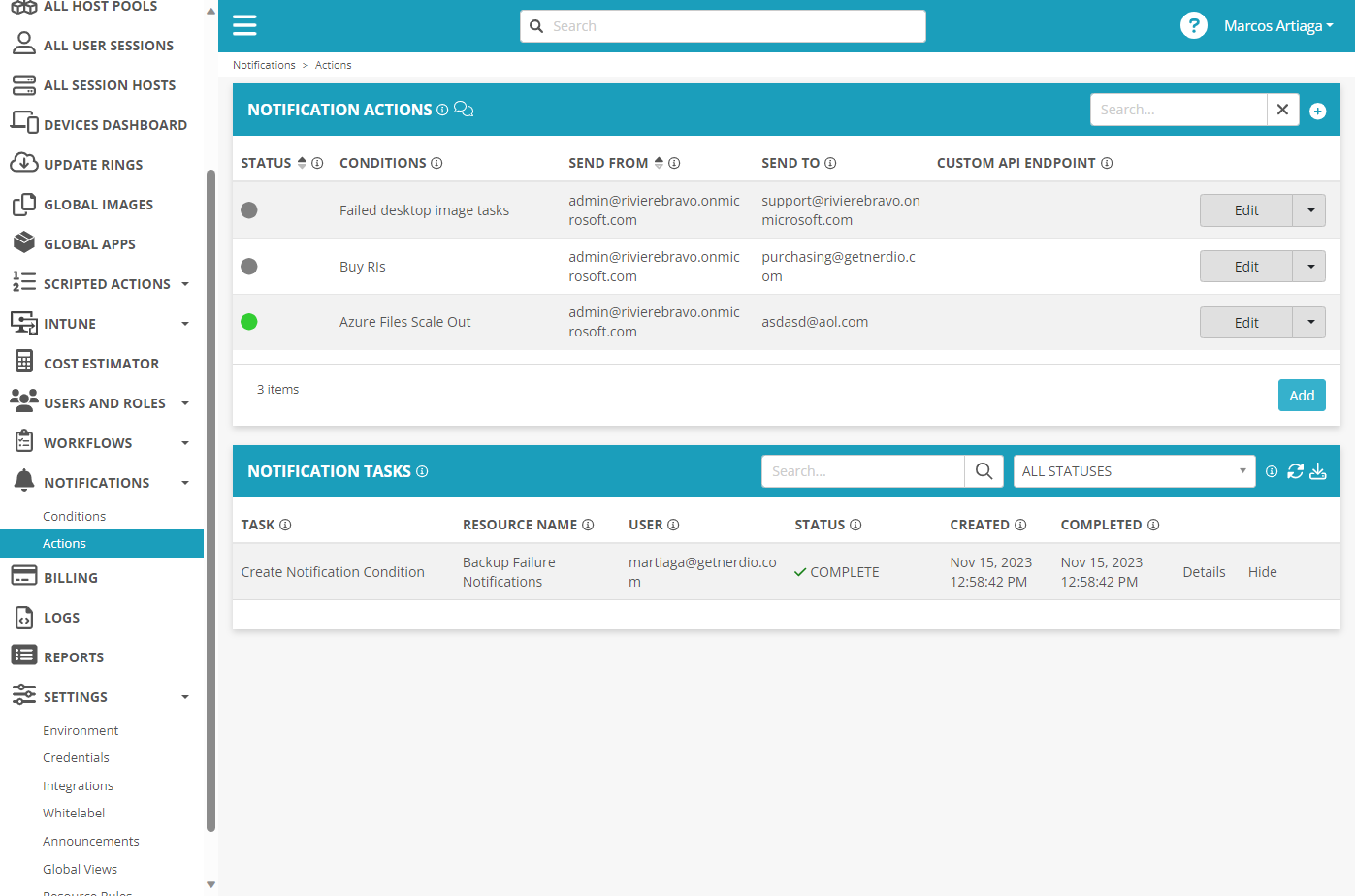Click the Notification Tasks search field
1355x896 pixels.
863,471
